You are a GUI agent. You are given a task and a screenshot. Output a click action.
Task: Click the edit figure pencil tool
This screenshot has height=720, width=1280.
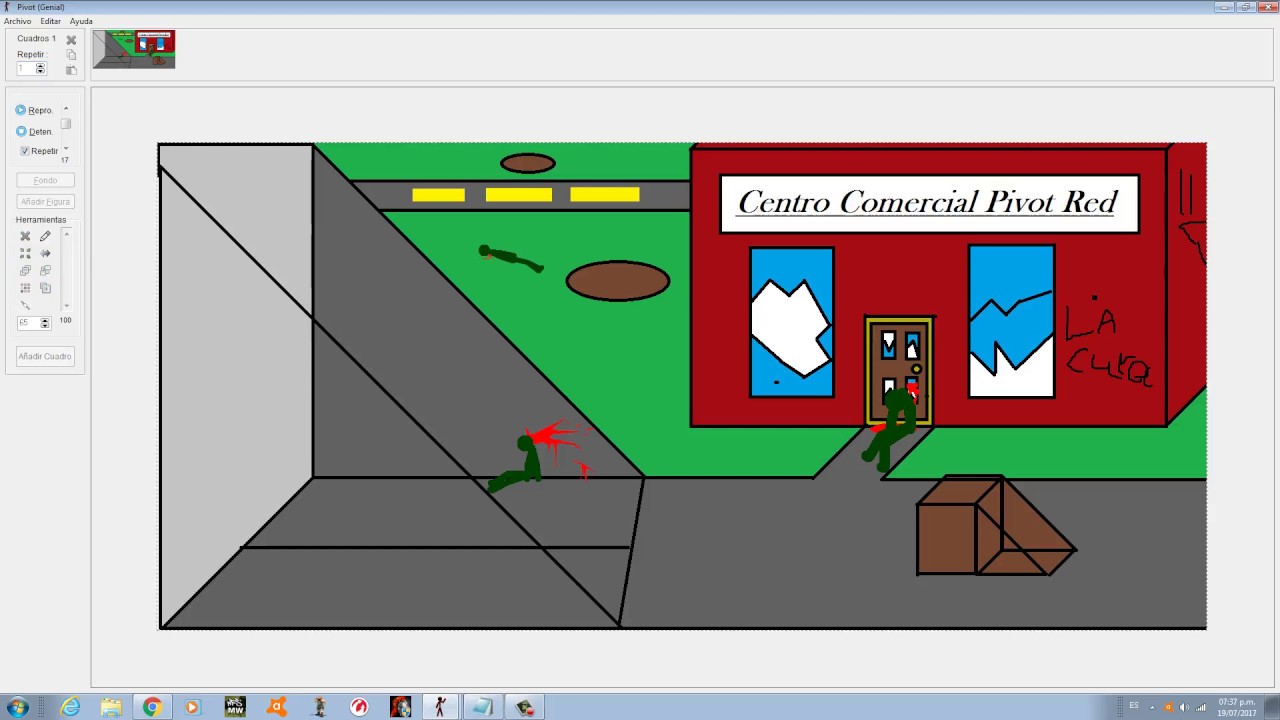45,237
